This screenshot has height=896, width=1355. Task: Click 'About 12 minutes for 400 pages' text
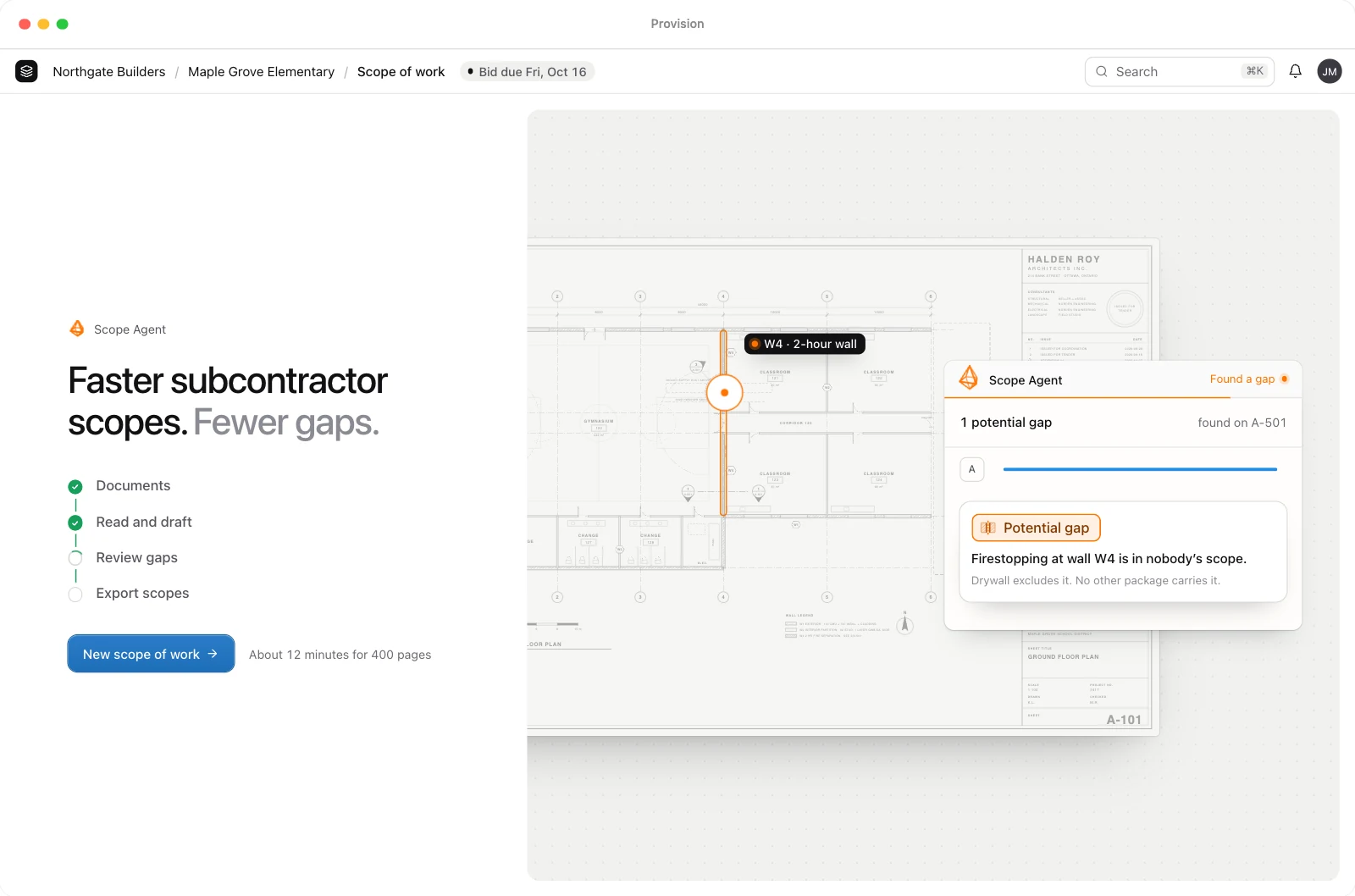[340, 655]
